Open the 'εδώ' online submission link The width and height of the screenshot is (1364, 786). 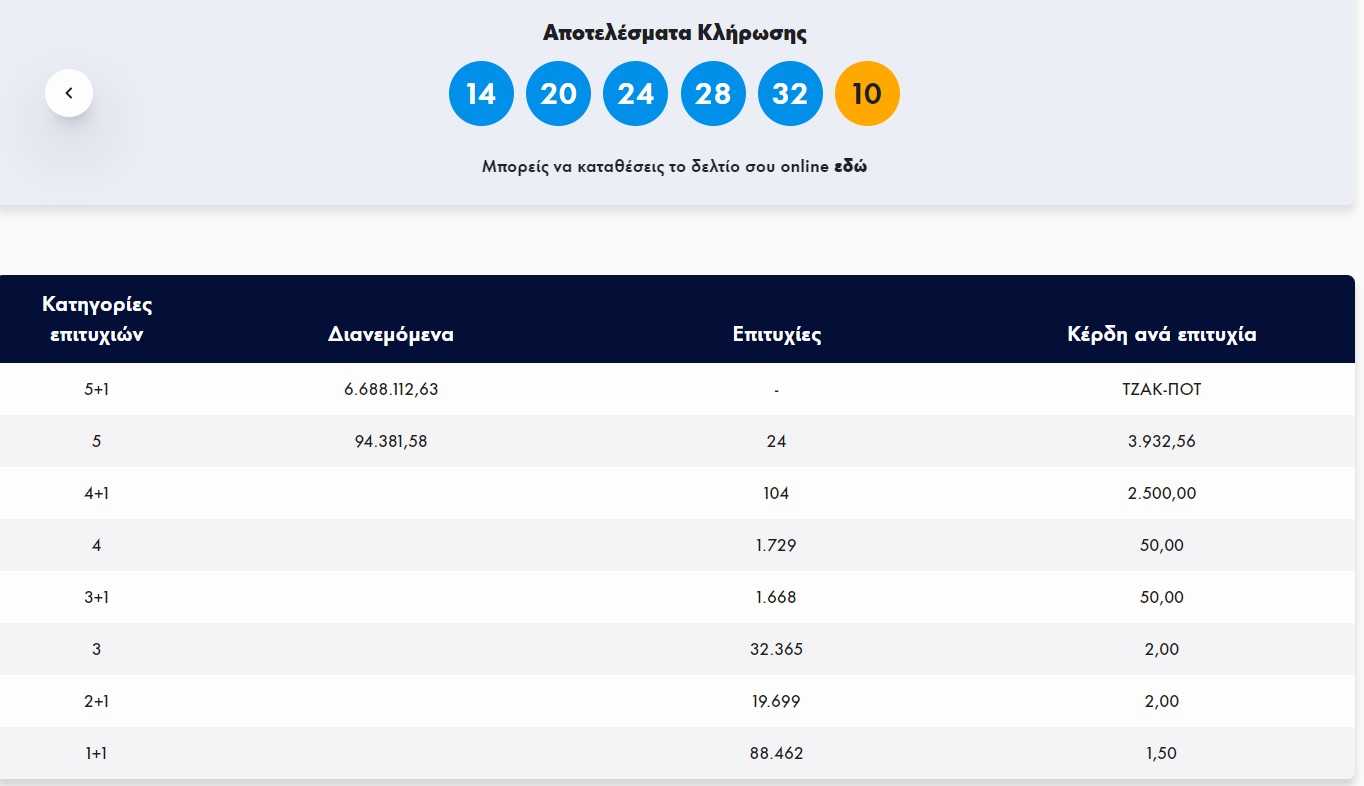(850, 167)
